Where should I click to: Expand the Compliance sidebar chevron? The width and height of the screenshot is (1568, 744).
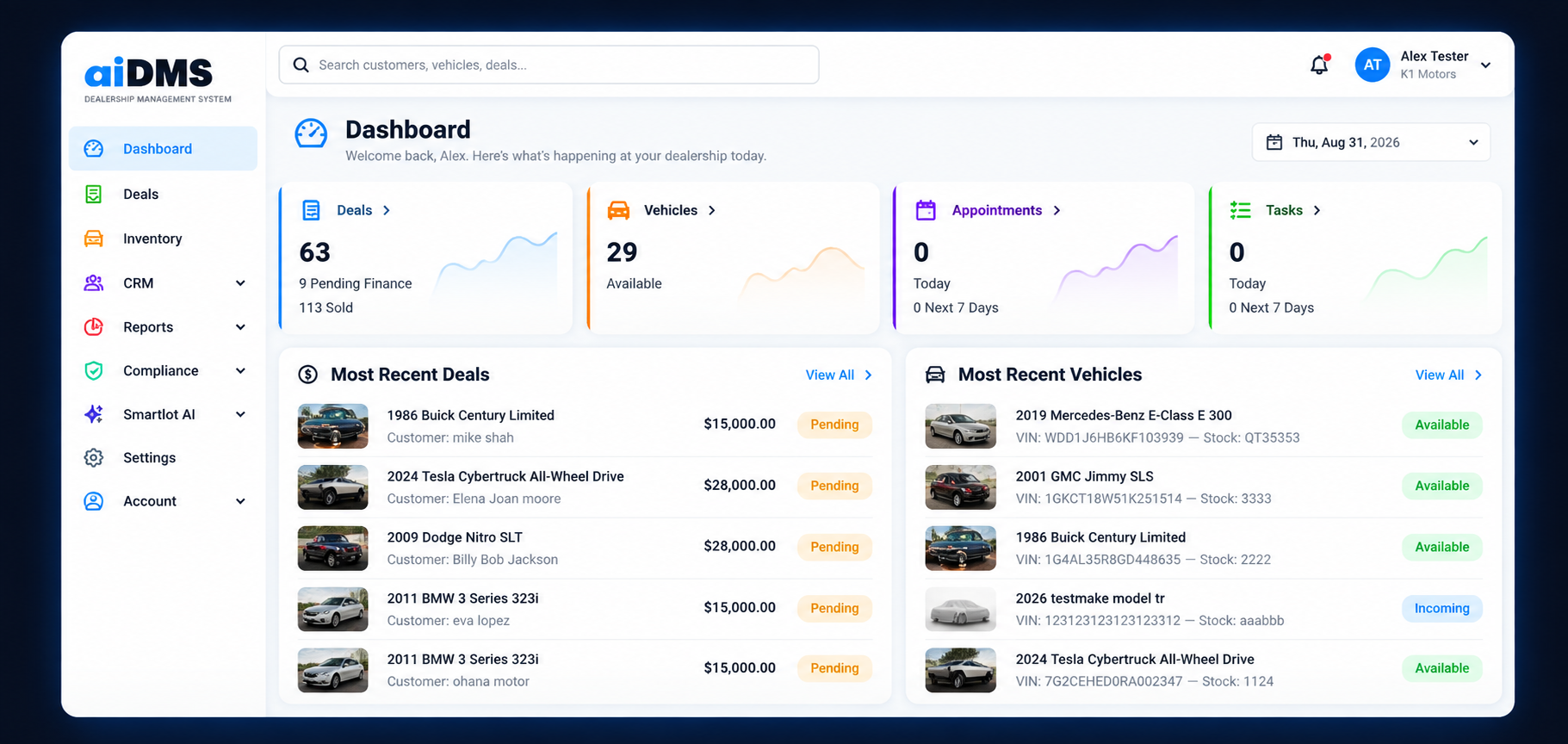point(240,371)
